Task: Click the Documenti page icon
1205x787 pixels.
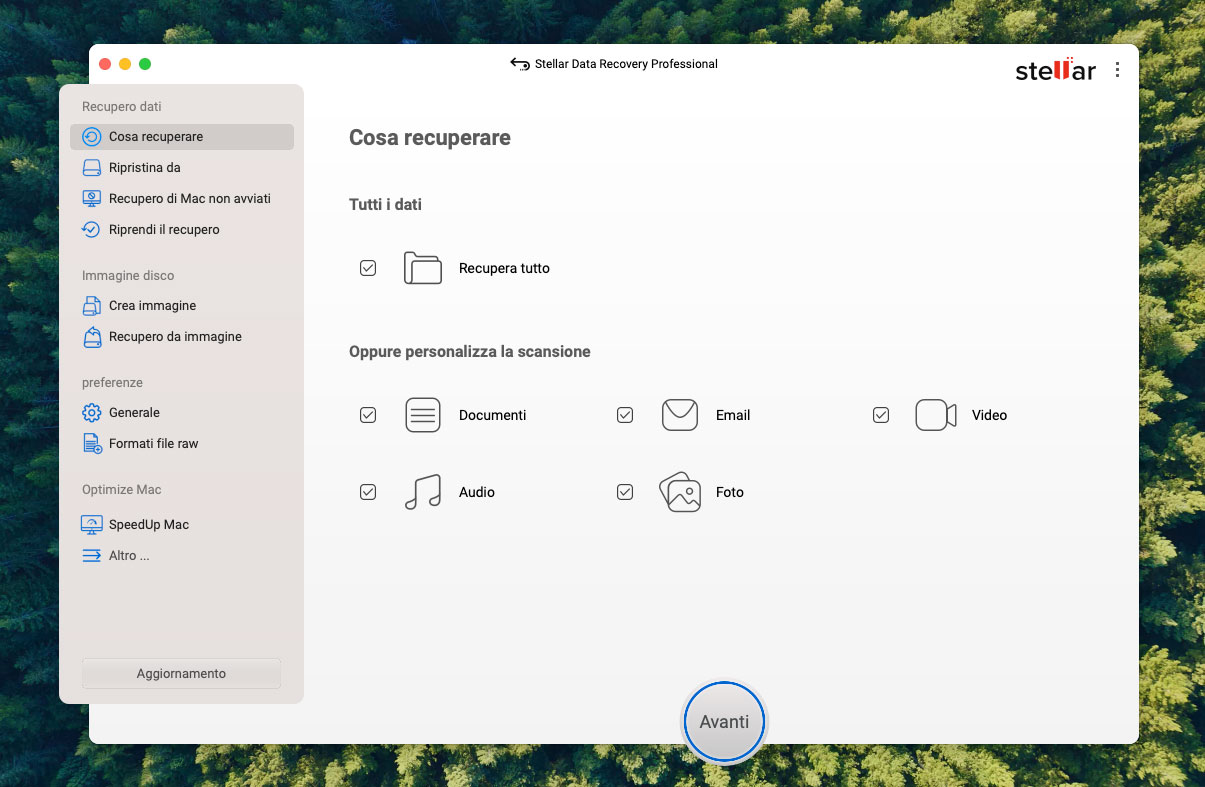Action: click(423, 415)
